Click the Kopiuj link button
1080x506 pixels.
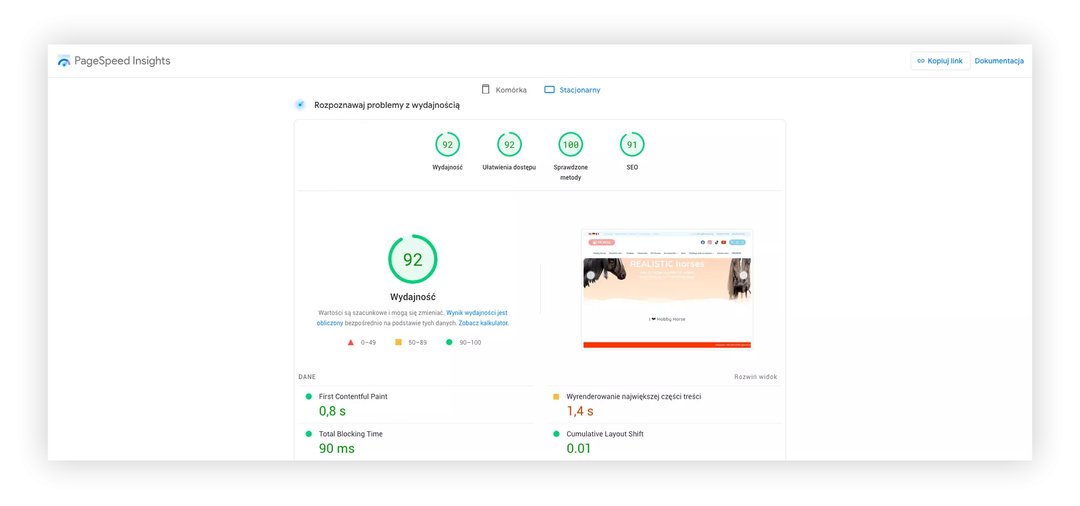pyautogui.click(x=940, y=61)
